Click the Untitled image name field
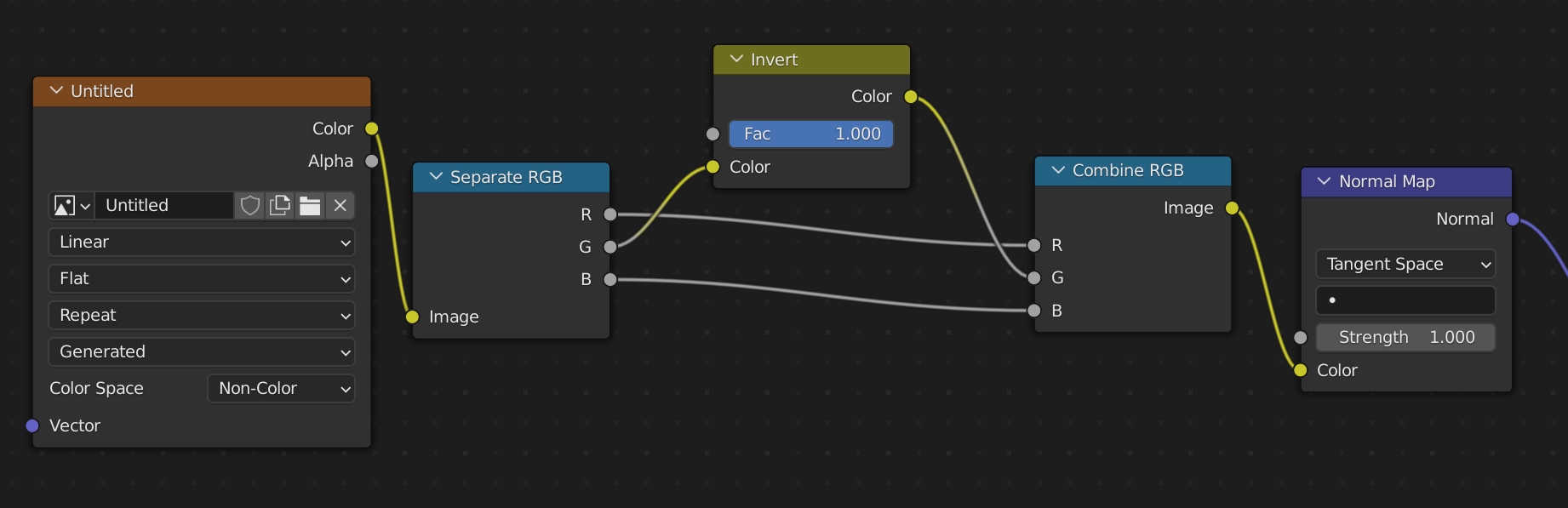Screen dimensions: 1568x508 pos(163,206)
